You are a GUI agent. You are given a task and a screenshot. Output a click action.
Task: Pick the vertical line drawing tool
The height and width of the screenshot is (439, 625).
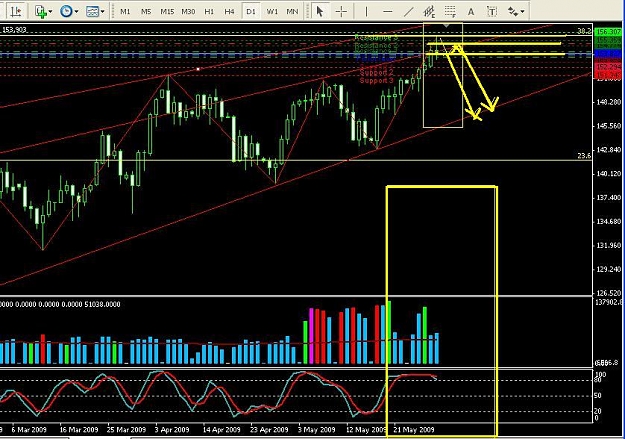pos(366,12)
